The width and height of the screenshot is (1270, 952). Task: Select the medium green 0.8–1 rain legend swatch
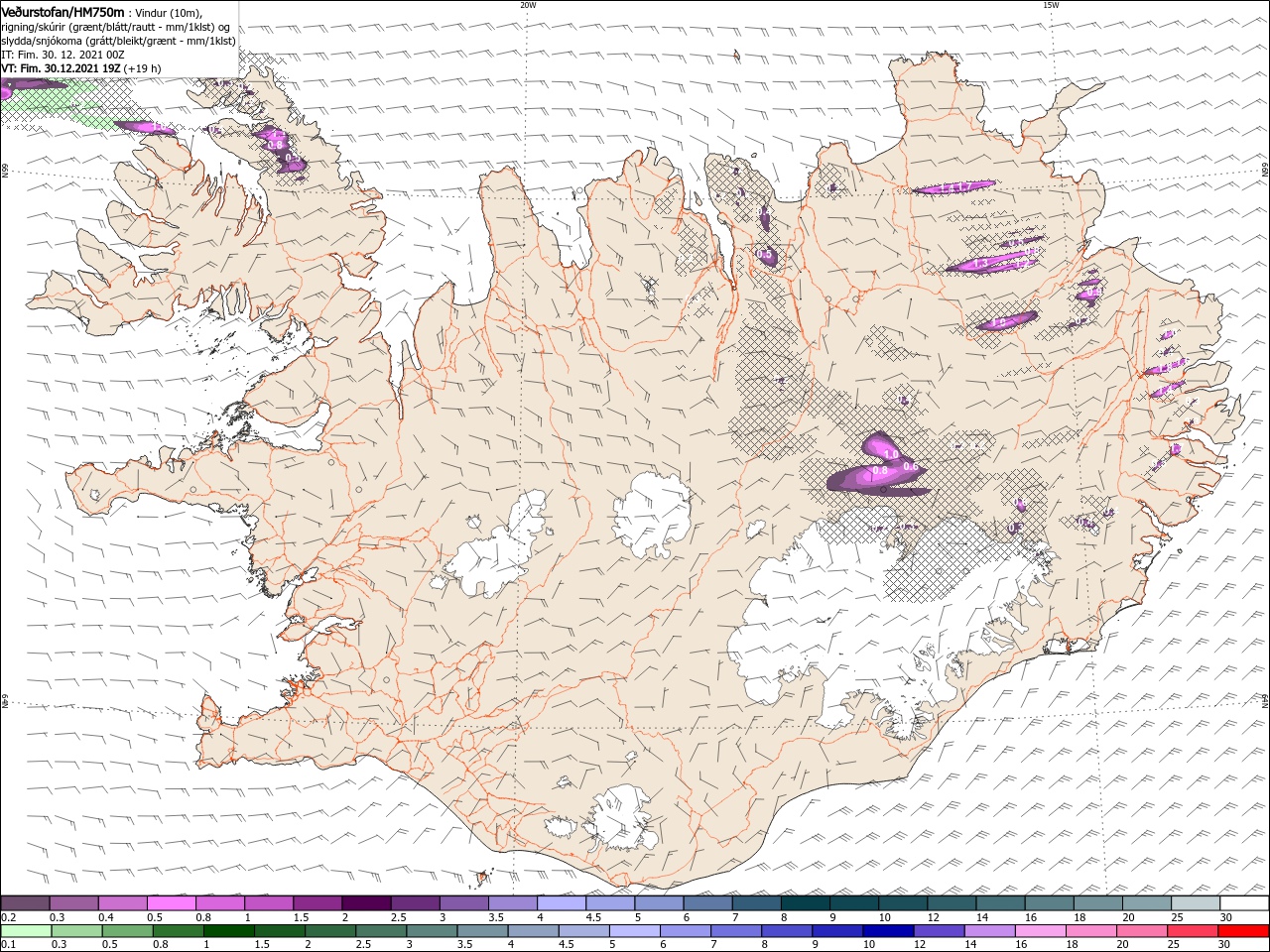click(178, 931)
